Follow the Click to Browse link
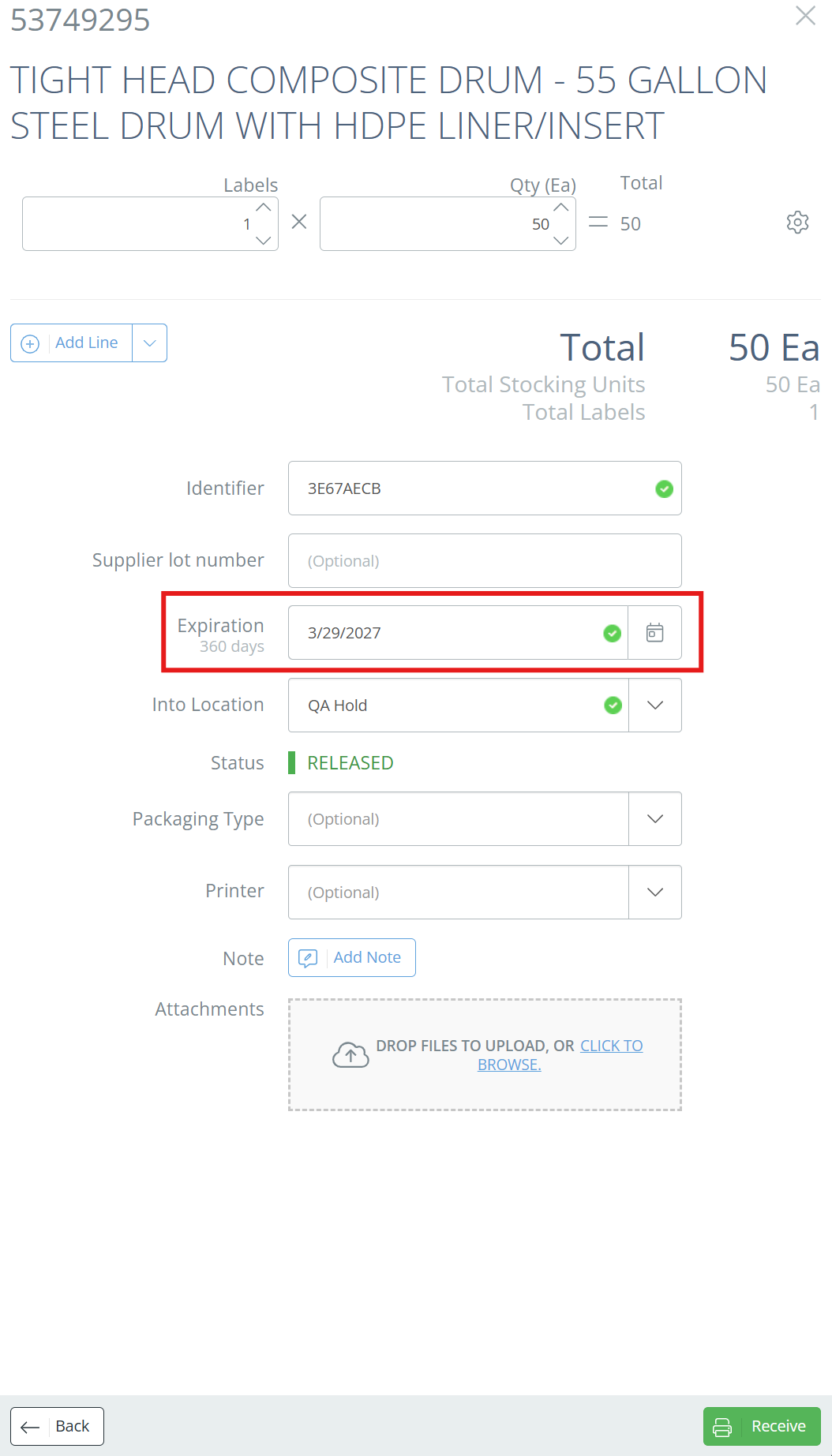This screenshot has height=1456, width=832. tap(560, 1055)
